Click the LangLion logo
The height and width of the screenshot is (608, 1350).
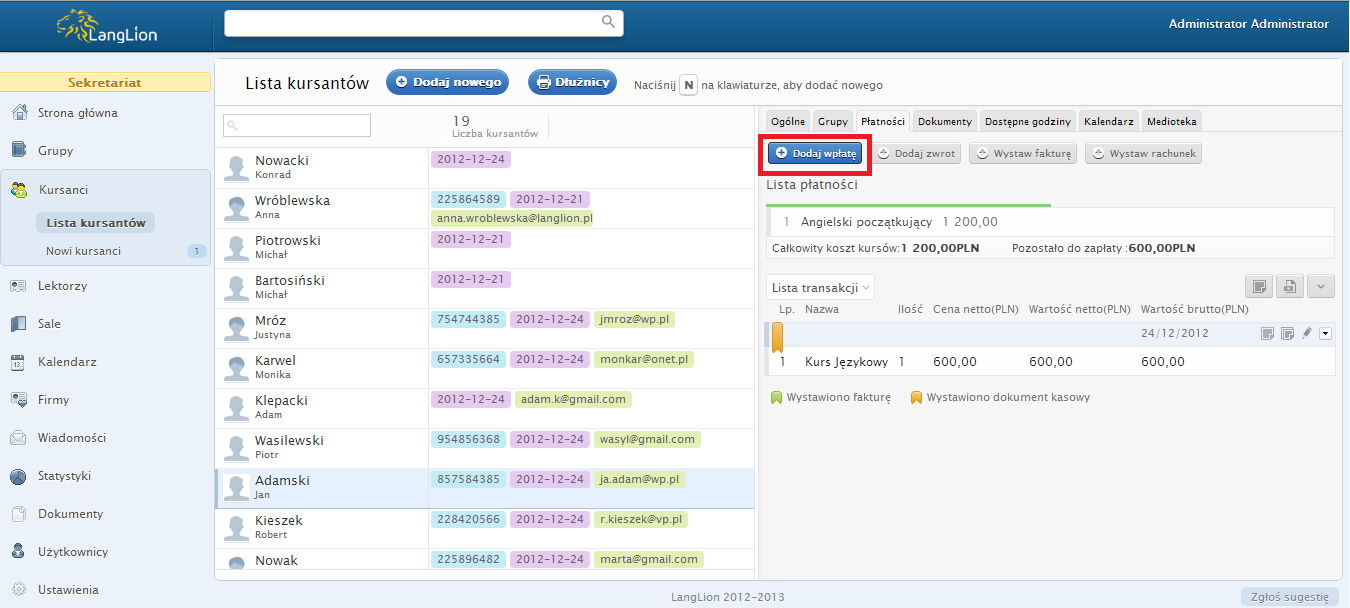pos(107,27)
